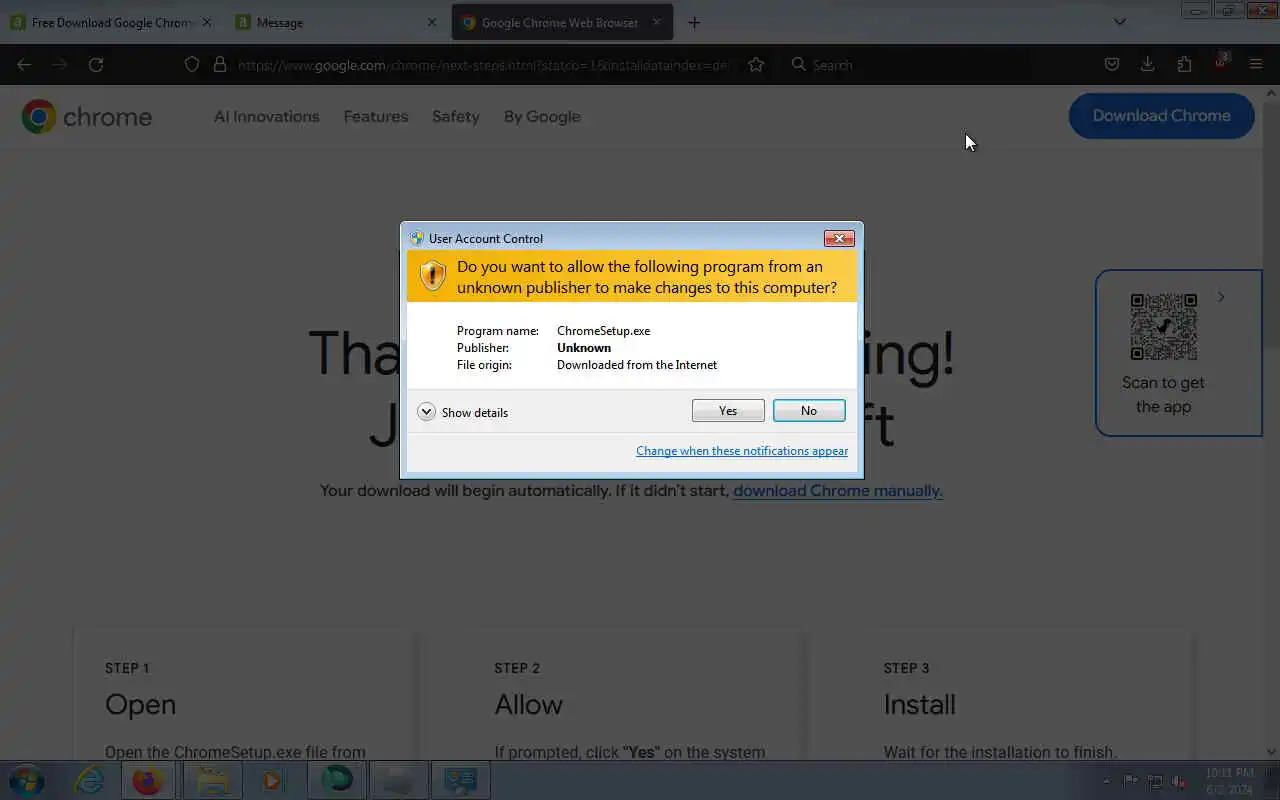Show hidden system tray icons
The height and width of the screenshot is (800, 1280).
[x=1106, y=781]
